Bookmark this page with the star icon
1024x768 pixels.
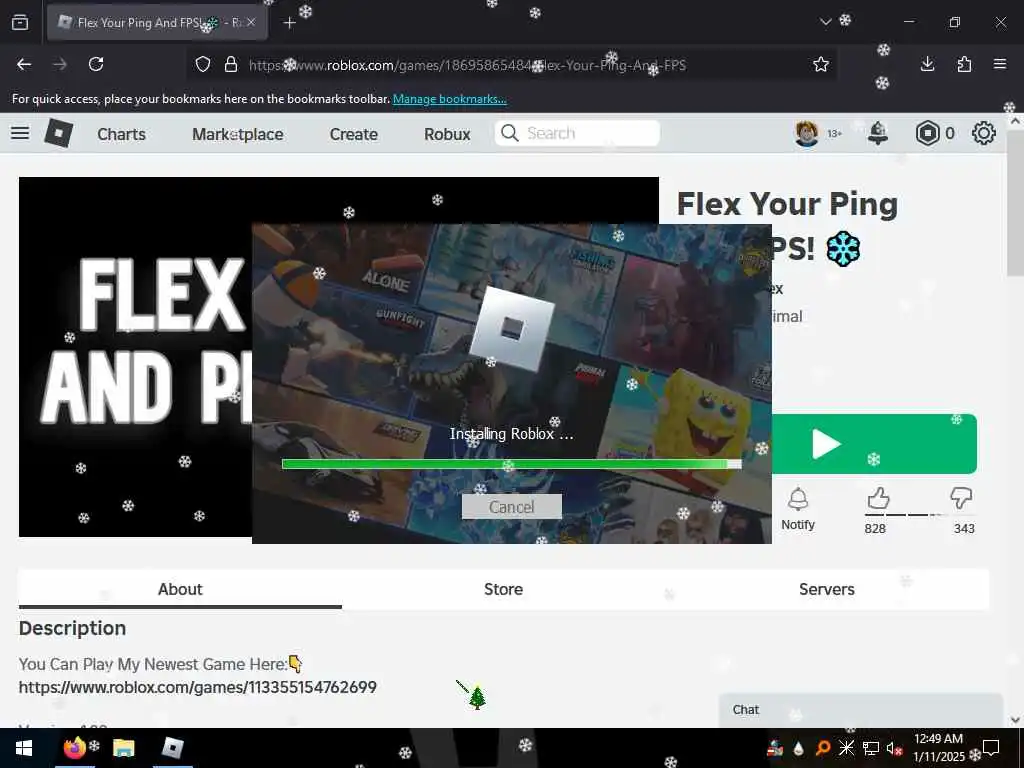(821, 64)
